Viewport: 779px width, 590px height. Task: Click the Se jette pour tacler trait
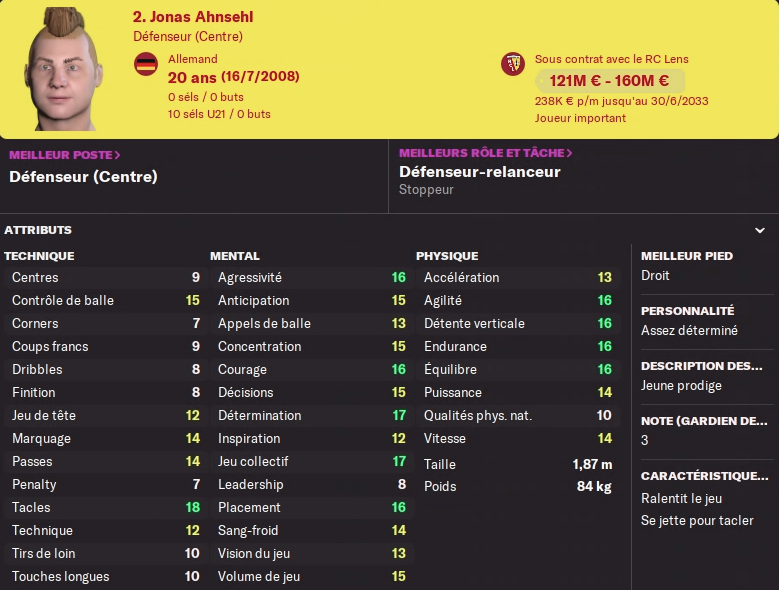[697, 520]
